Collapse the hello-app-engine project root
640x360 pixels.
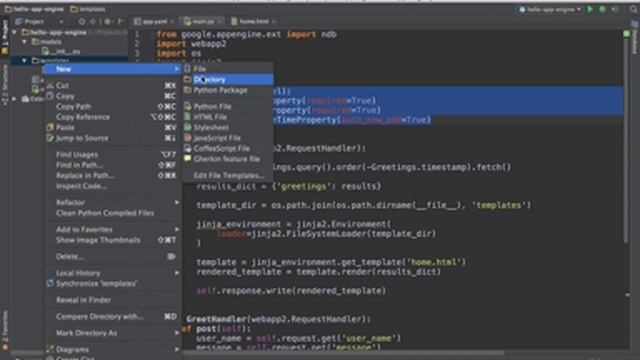coord(15,32)
